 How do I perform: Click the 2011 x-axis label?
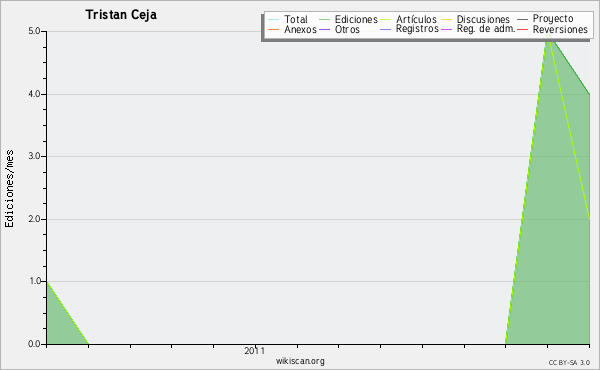pyautogui.click(x=254, y=350)
